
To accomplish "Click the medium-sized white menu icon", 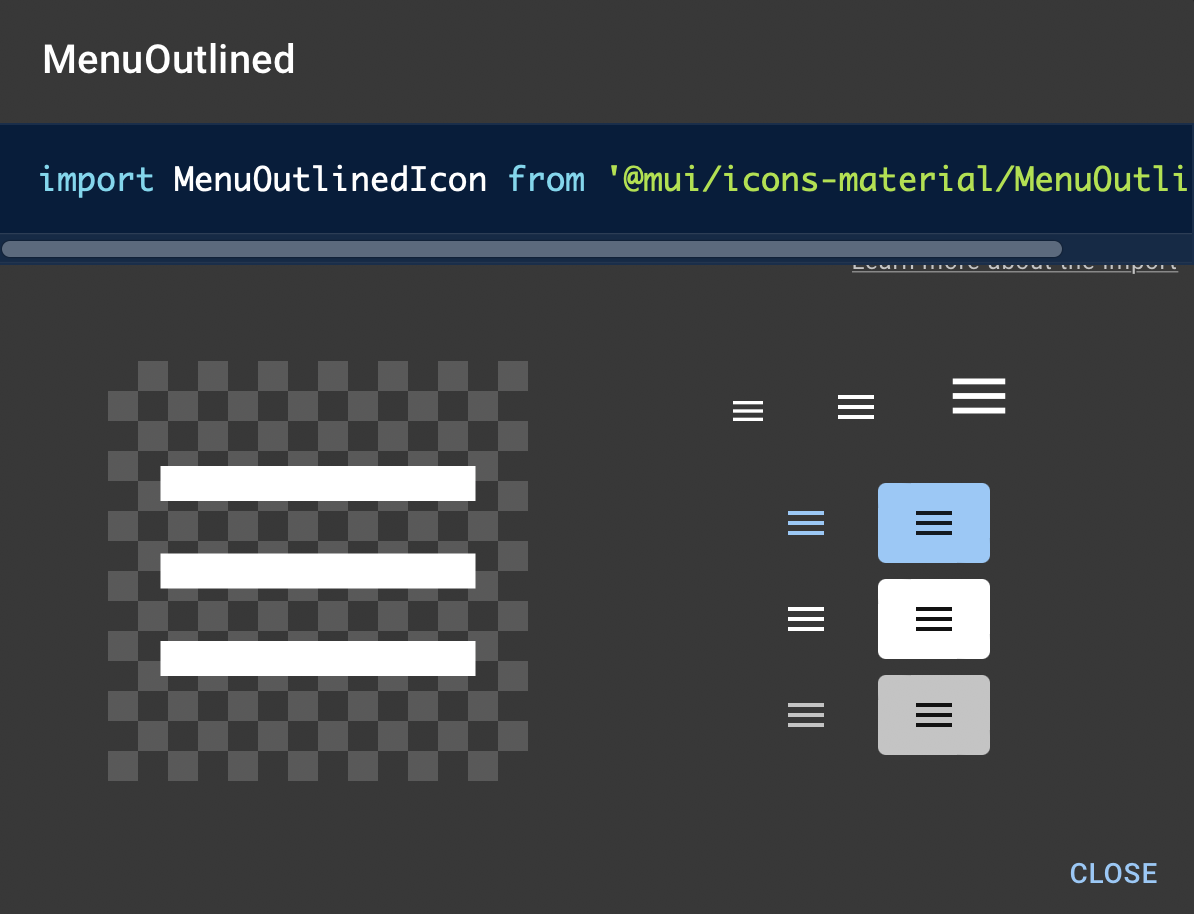I will [856, 407].
